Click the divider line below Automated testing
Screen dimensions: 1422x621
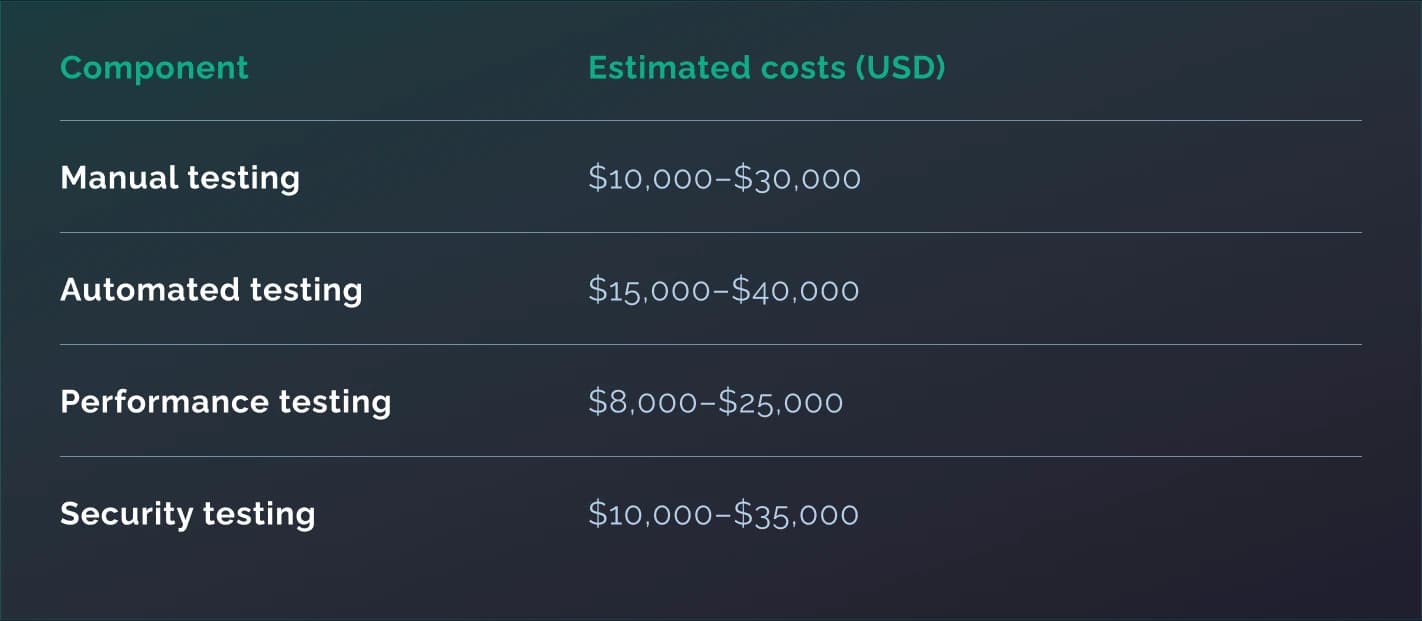(x=710, y=345)
